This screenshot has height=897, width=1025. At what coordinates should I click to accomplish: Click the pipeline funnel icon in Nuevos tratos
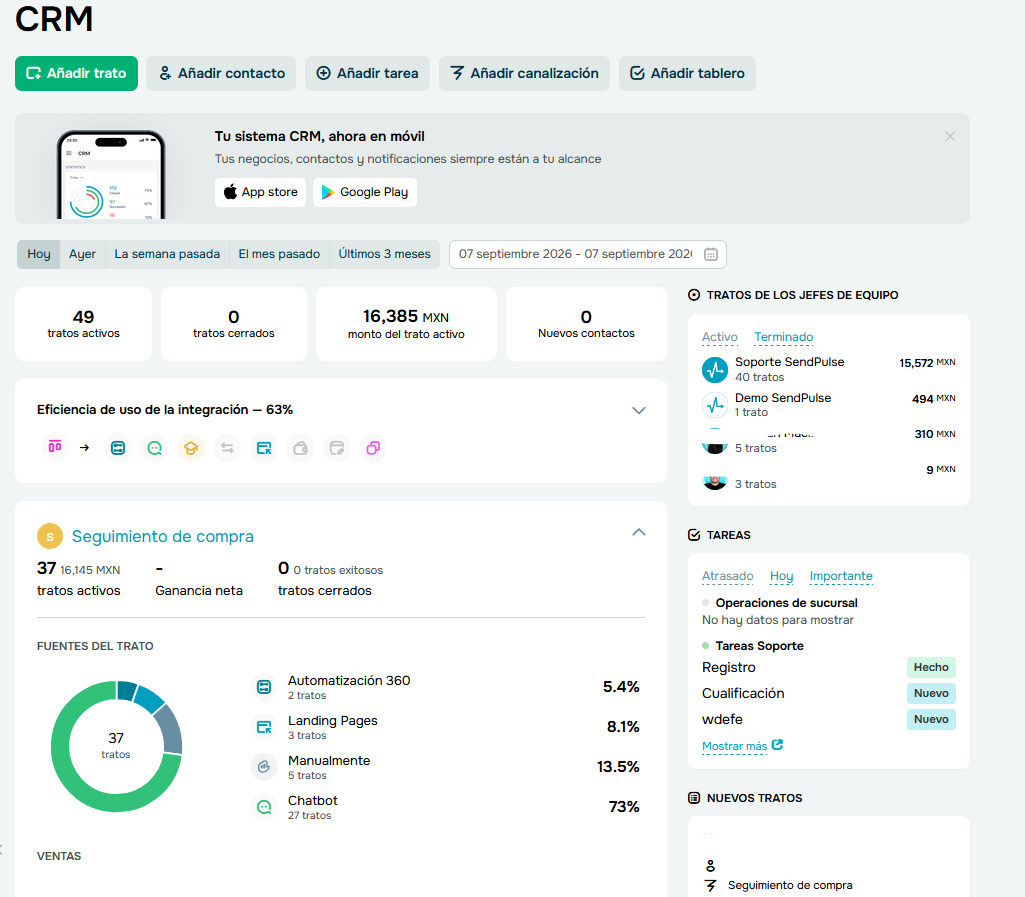click(x=711, y=886)
